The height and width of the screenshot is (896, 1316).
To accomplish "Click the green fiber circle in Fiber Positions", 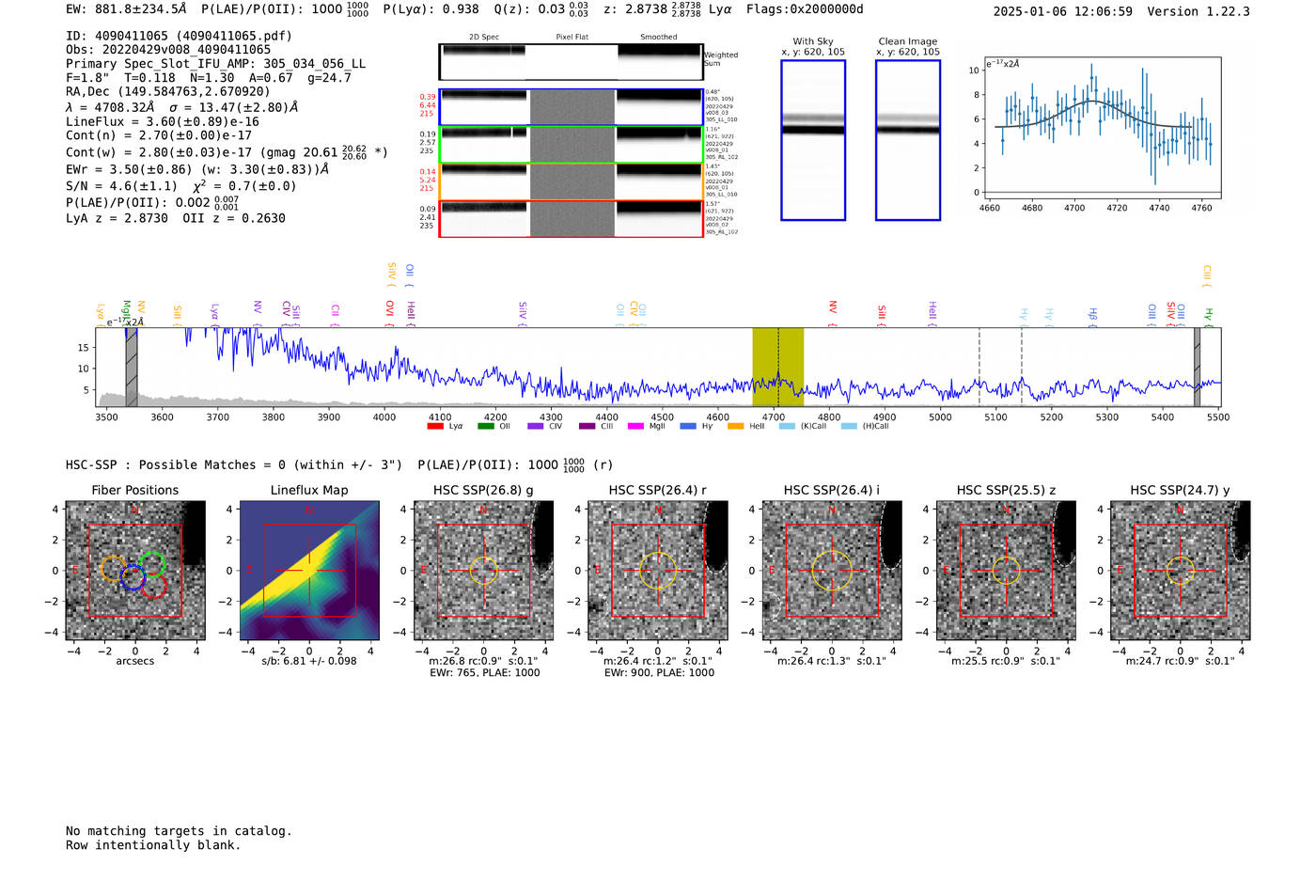I will 152,564.
